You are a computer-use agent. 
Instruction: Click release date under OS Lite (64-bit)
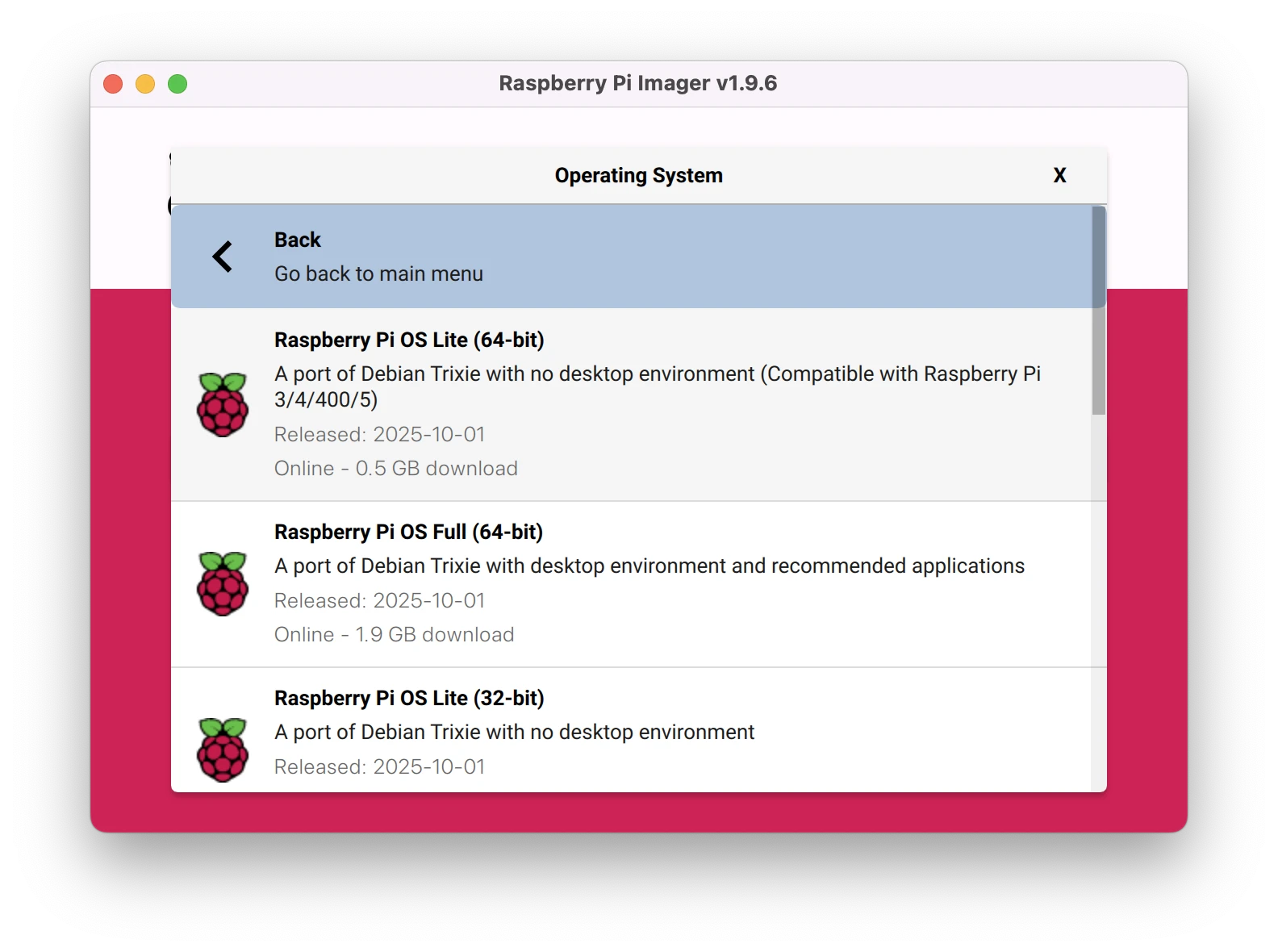[x=379, y=434]
